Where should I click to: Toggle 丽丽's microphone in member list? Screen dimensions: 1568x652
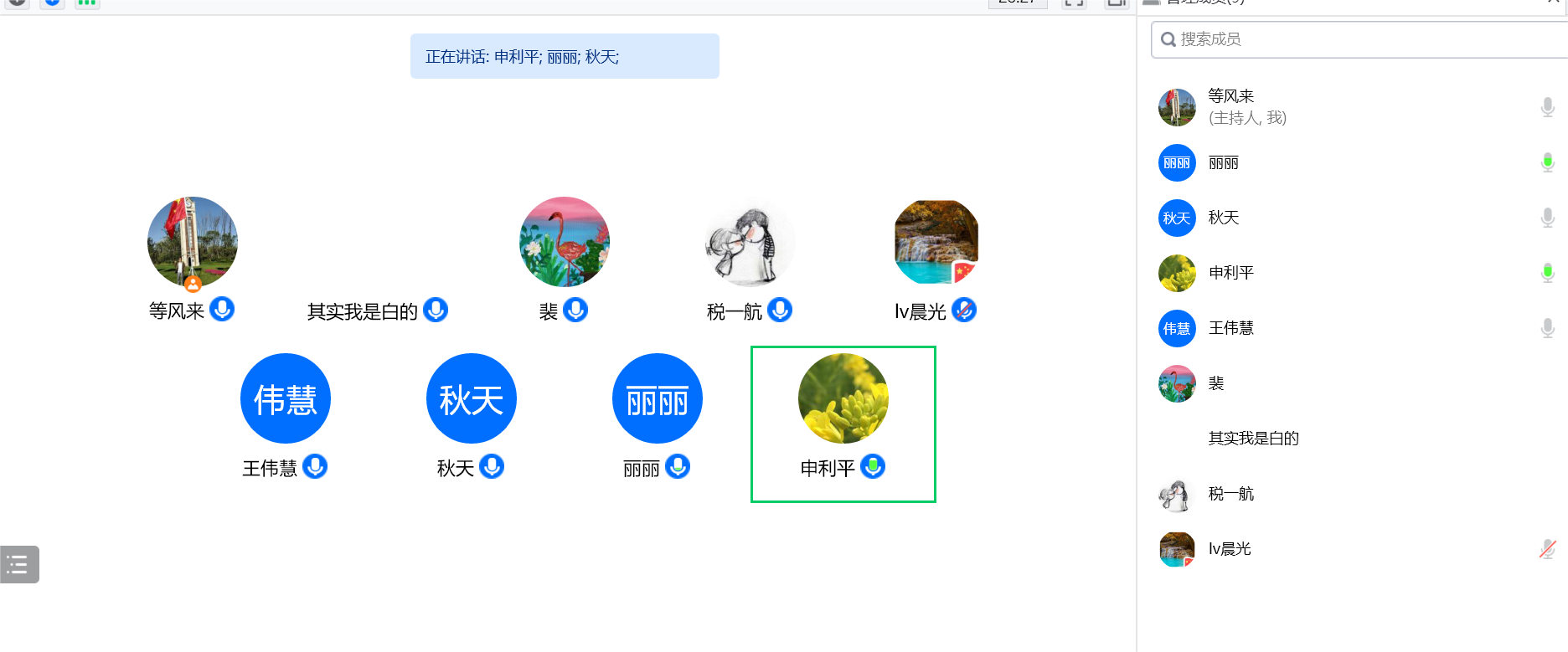click(x=1547, y=162)
